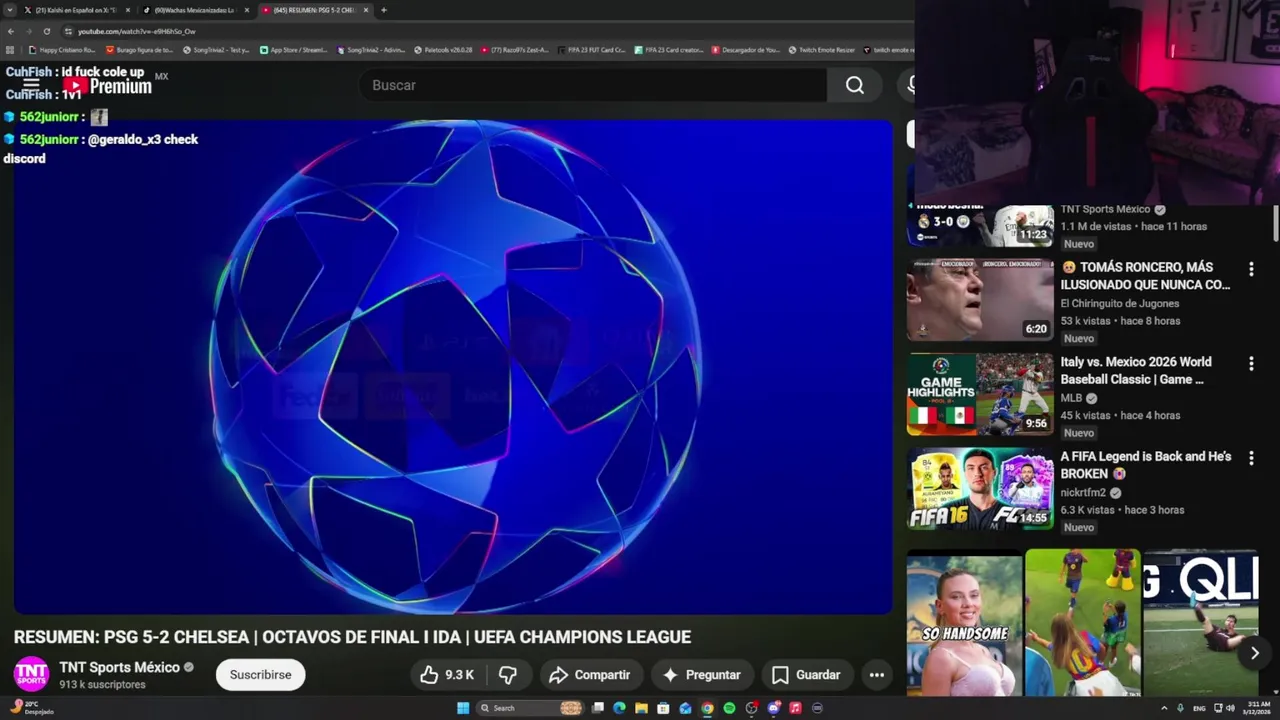Open the SongTrivia2 - Test bookmark
This screenshot has width=1280, height=720.
[216, 50]
